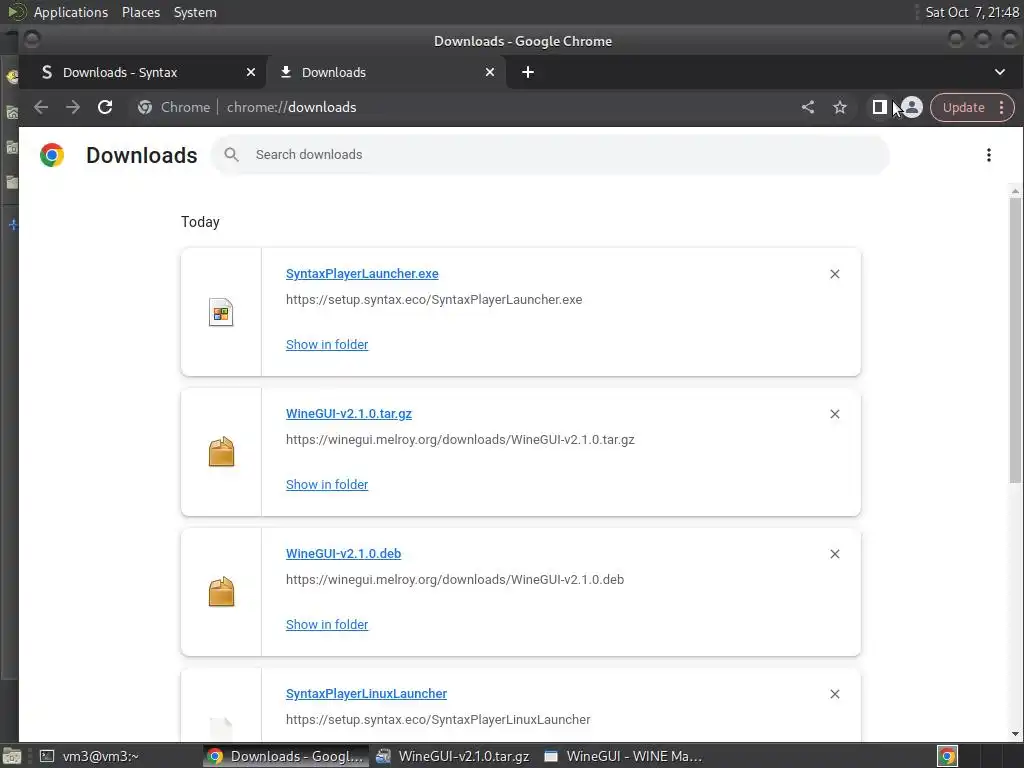Show WineGUI-v2.1.0.tar.gz in folder
This screenshot has height=768, width=1024.
click(327, 485)
